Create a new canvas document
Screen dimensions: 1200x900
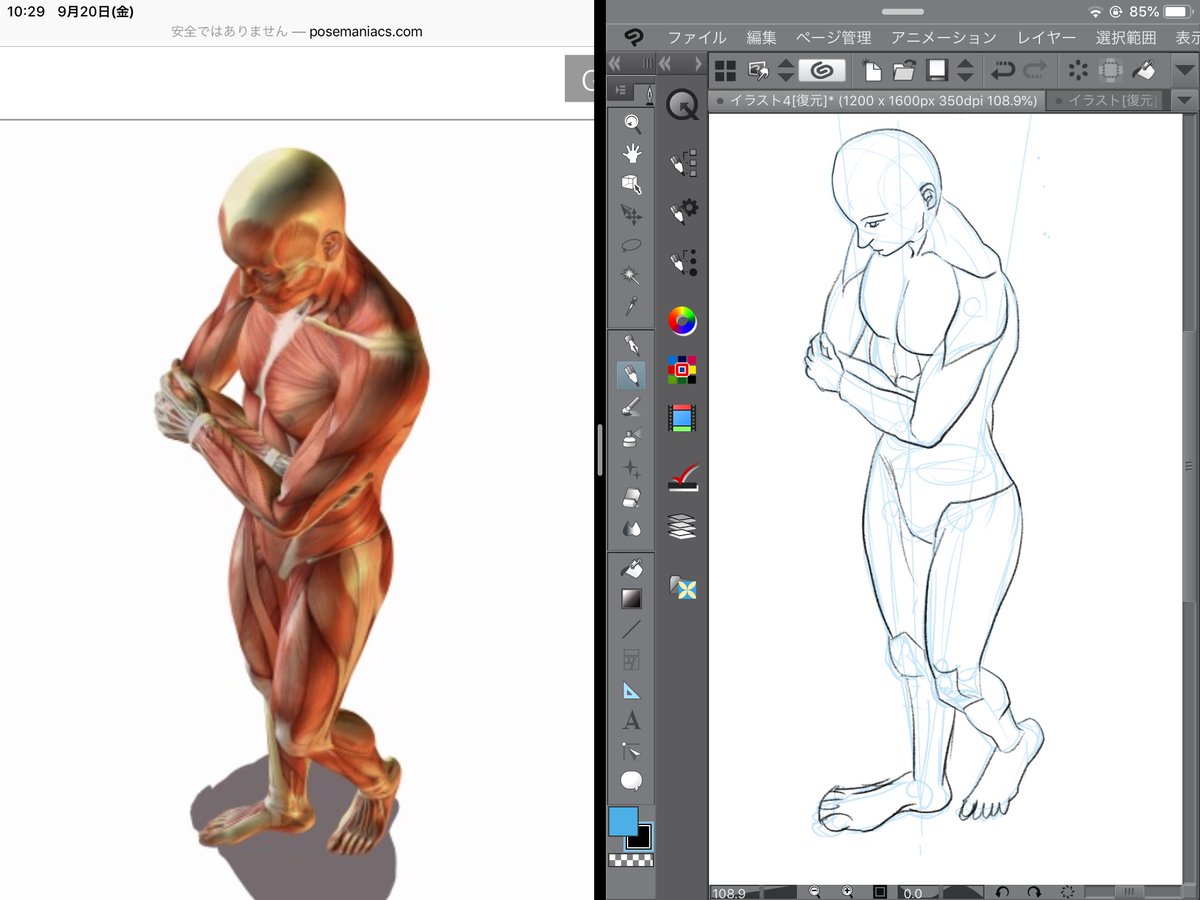tap(872, 71)
